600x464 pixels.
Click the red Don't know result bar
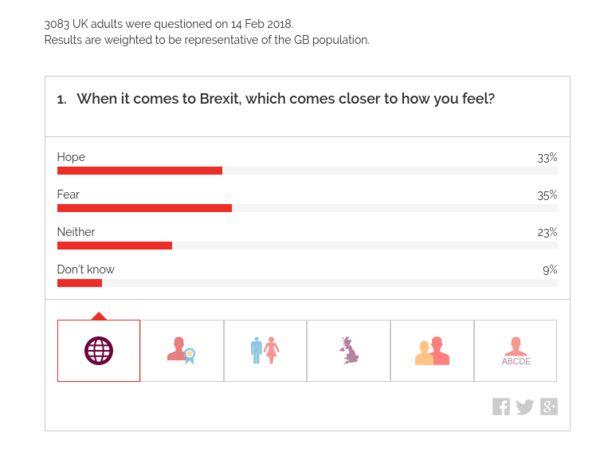click(x=79, y=283)
